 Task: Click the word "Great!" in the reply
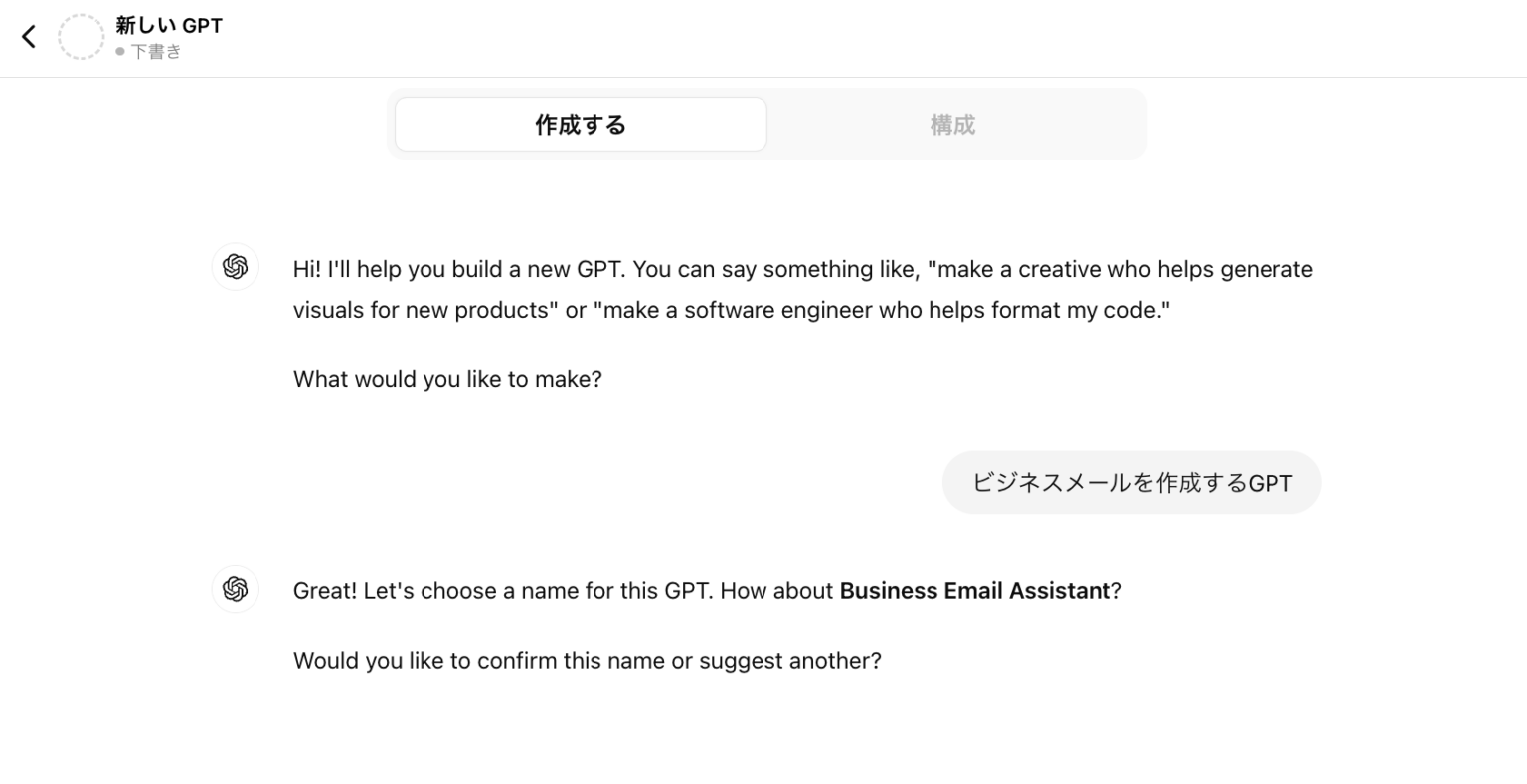pyautogui.click(x=324, y=591)
